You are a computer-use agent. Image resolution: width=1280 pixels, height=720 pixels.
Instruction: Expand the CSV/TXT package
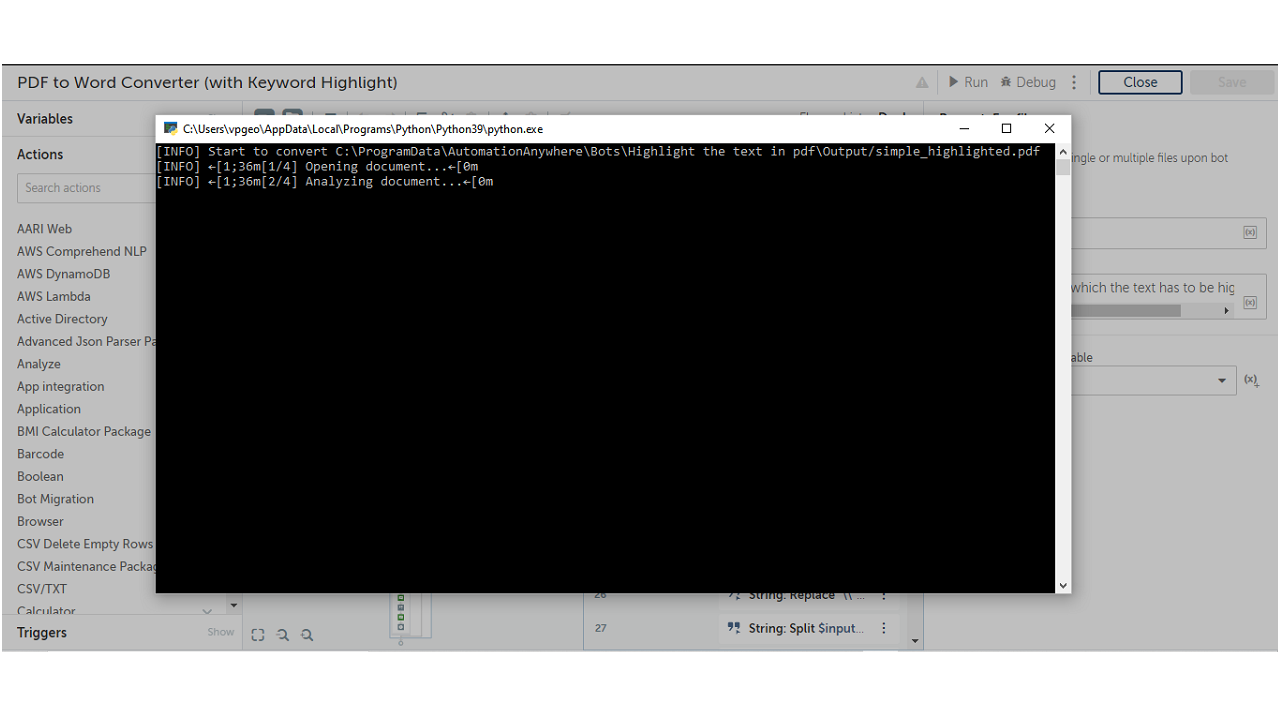click(x=42, y=589)
